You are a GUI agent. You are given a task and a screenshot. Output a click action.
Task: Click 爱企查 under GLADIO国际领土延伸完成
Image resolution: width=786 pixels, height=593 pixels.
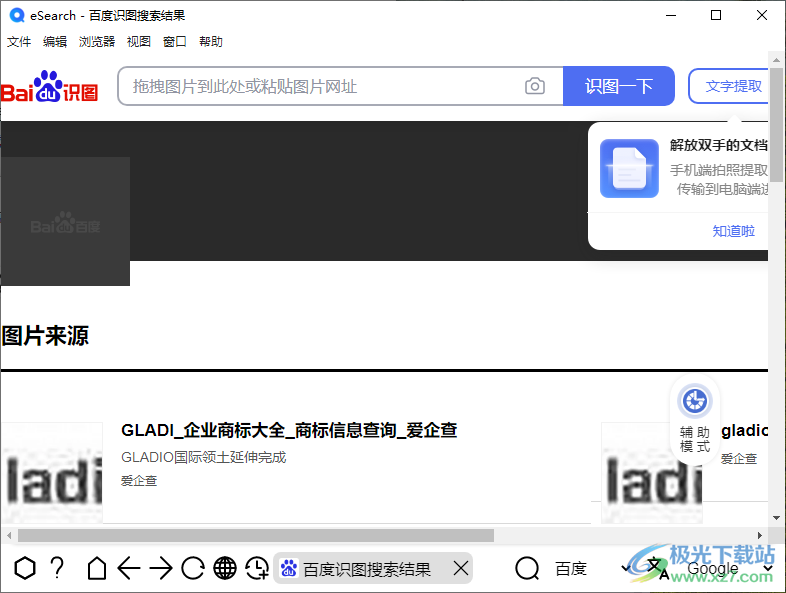click(x=139, y=481)
